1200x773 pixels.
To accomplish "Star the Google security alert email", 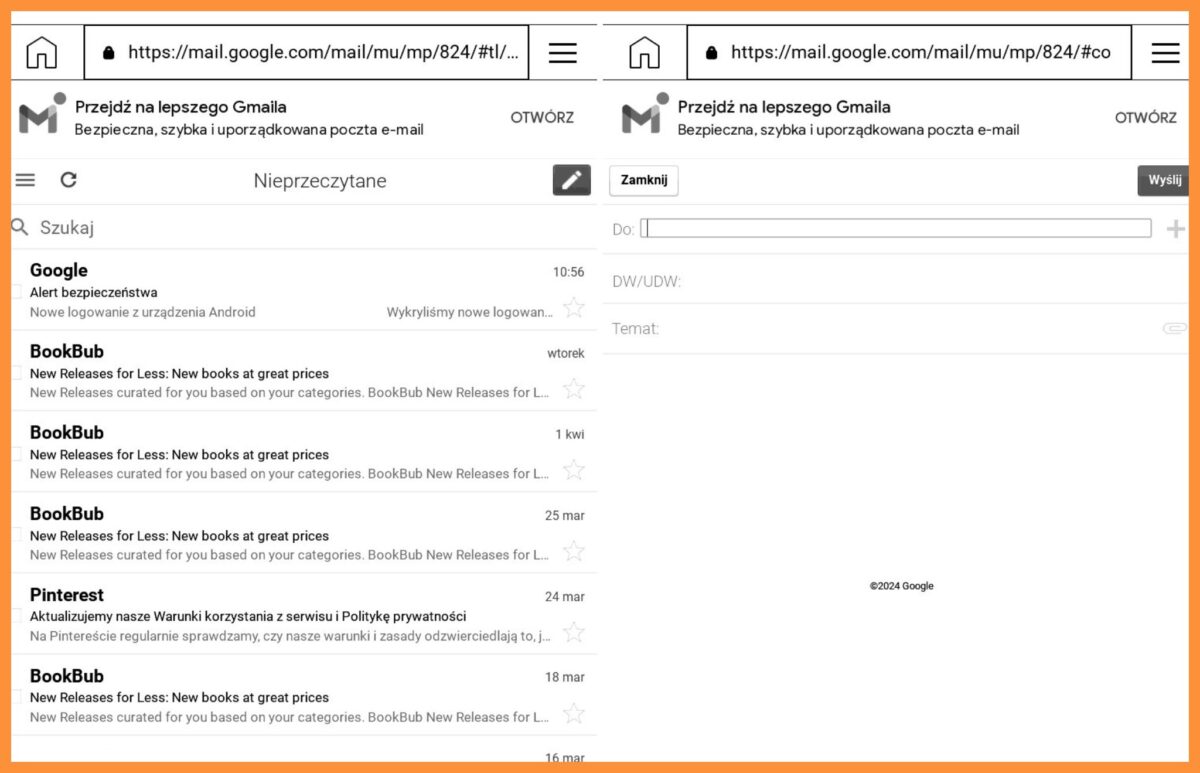I will coord(573,308).
